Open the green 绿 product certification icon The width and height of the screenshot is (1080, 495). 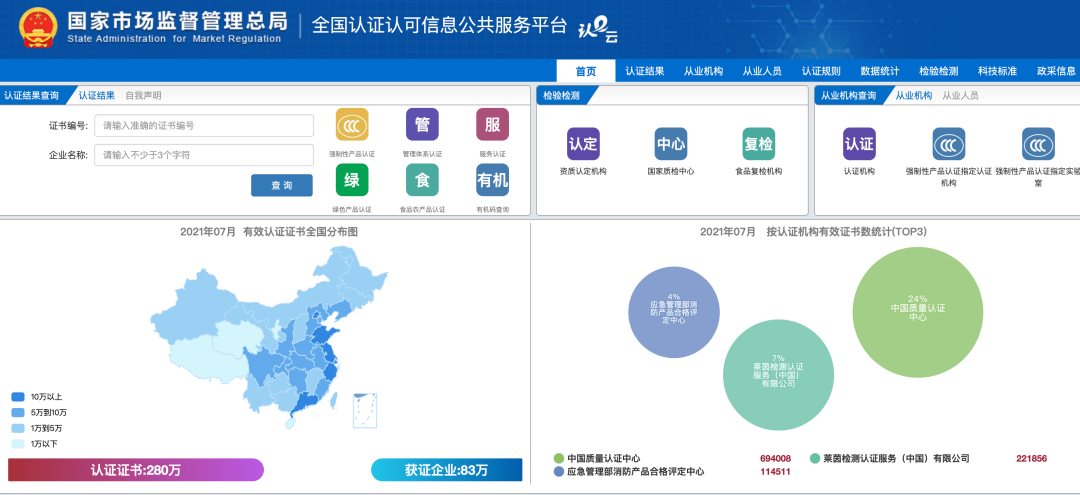[352, 180]
